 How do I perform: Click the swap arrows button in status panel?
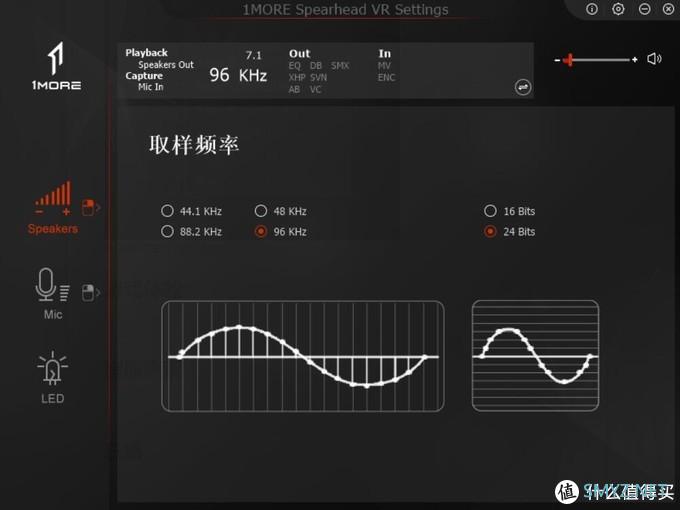point(523,87)
